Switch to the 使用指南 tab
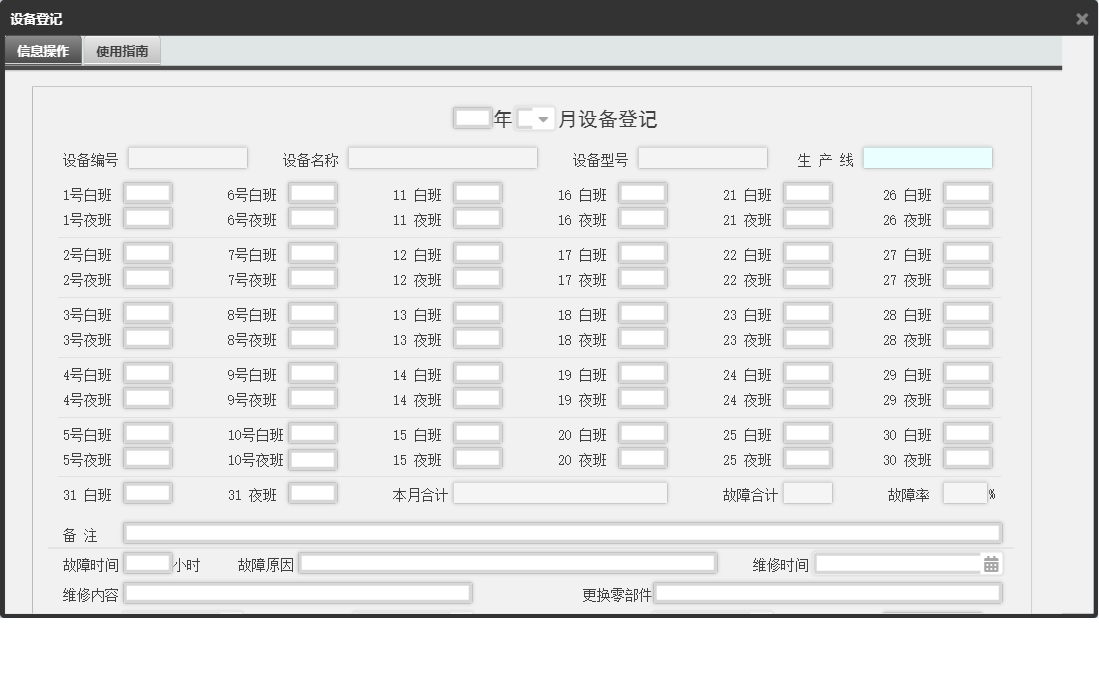Screen dimensions: 1099x699 click(x=121, y=49)
